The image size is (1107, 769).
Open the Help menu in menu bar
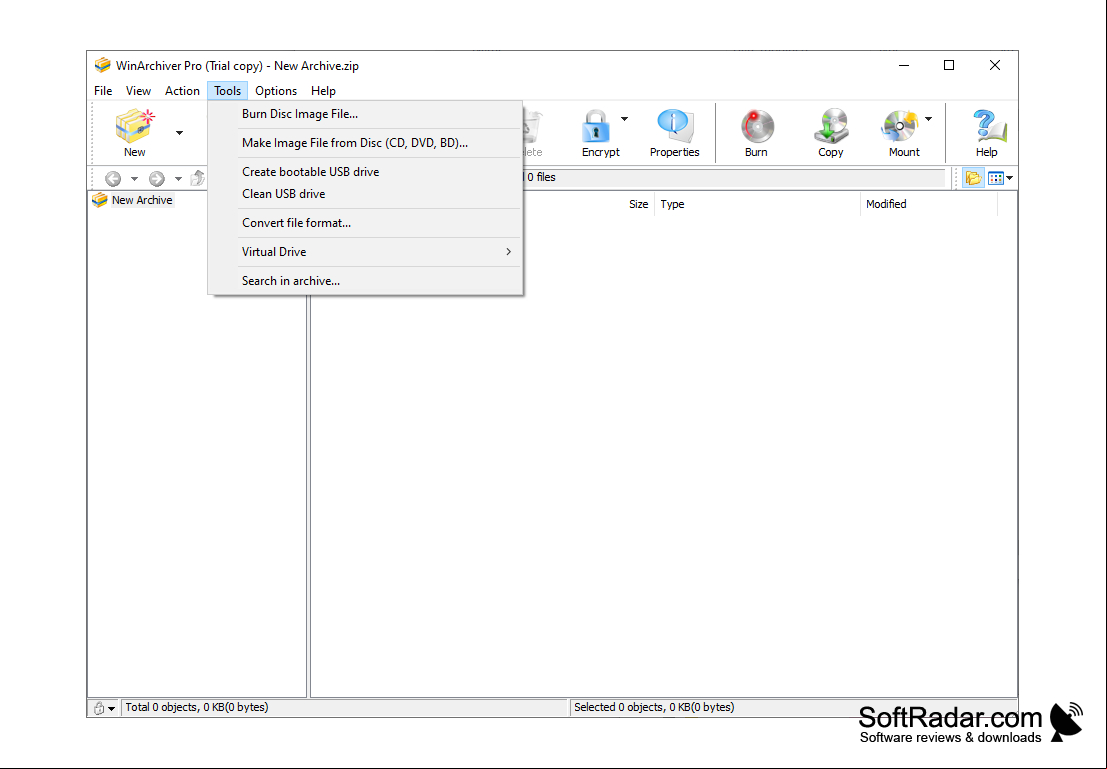tap(323, 90)
